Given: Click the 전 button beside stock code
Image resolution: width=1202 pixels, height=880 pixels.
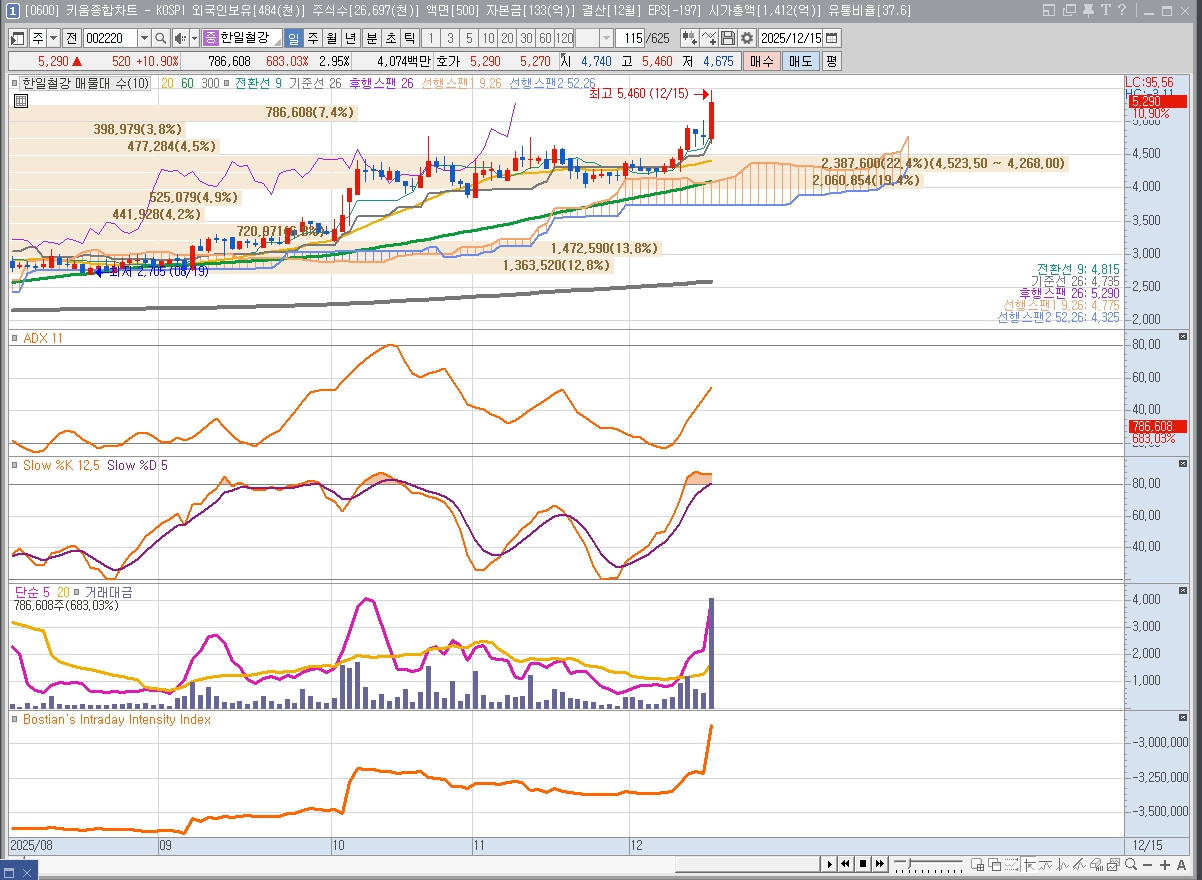Looking at the screenshot, I should click(x=72, y=38).
